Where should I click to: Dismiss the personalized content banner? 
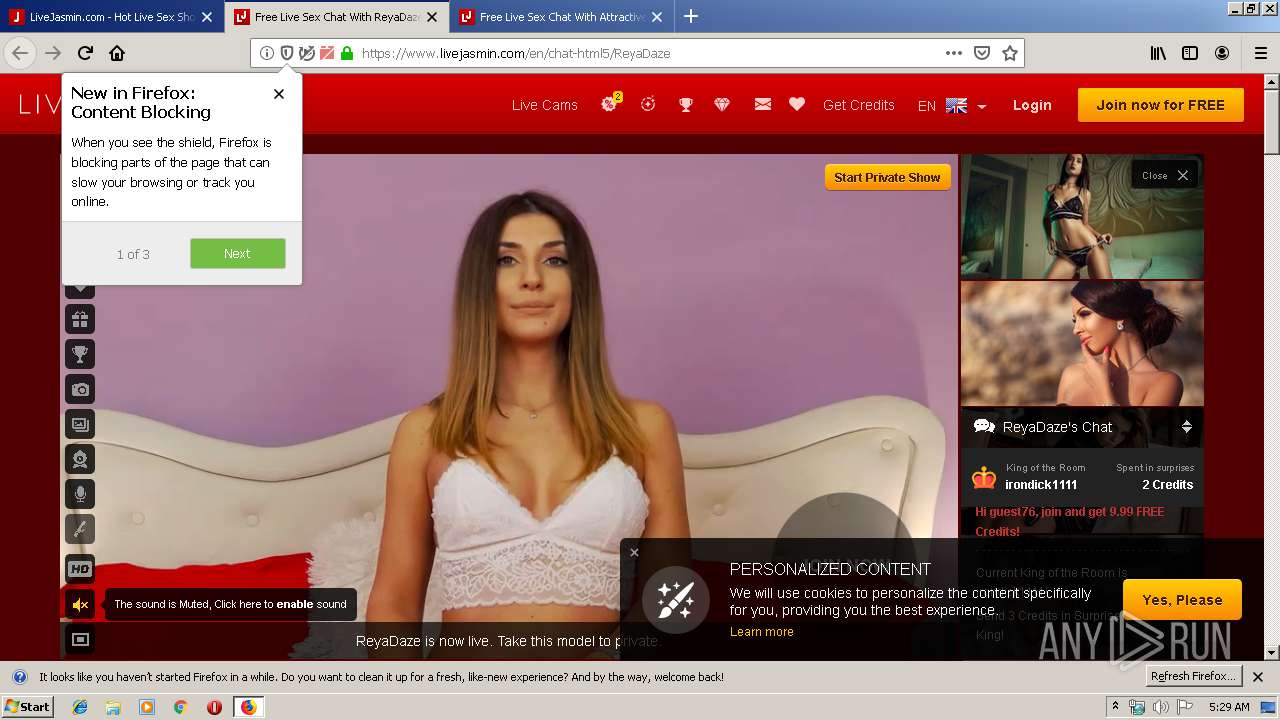tap(634, 552)
